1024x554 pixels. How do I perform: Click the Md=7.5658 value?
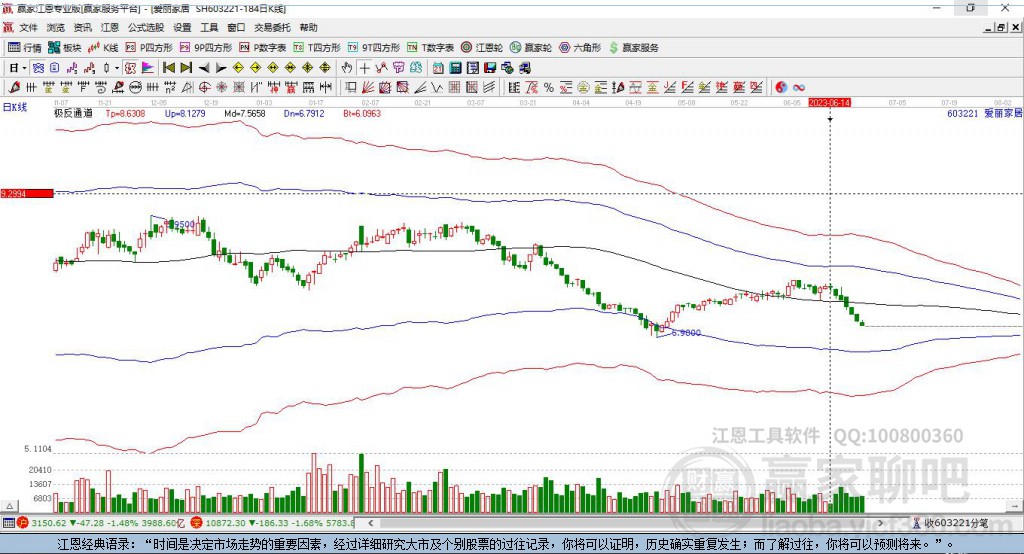click(x=245, y=113)
